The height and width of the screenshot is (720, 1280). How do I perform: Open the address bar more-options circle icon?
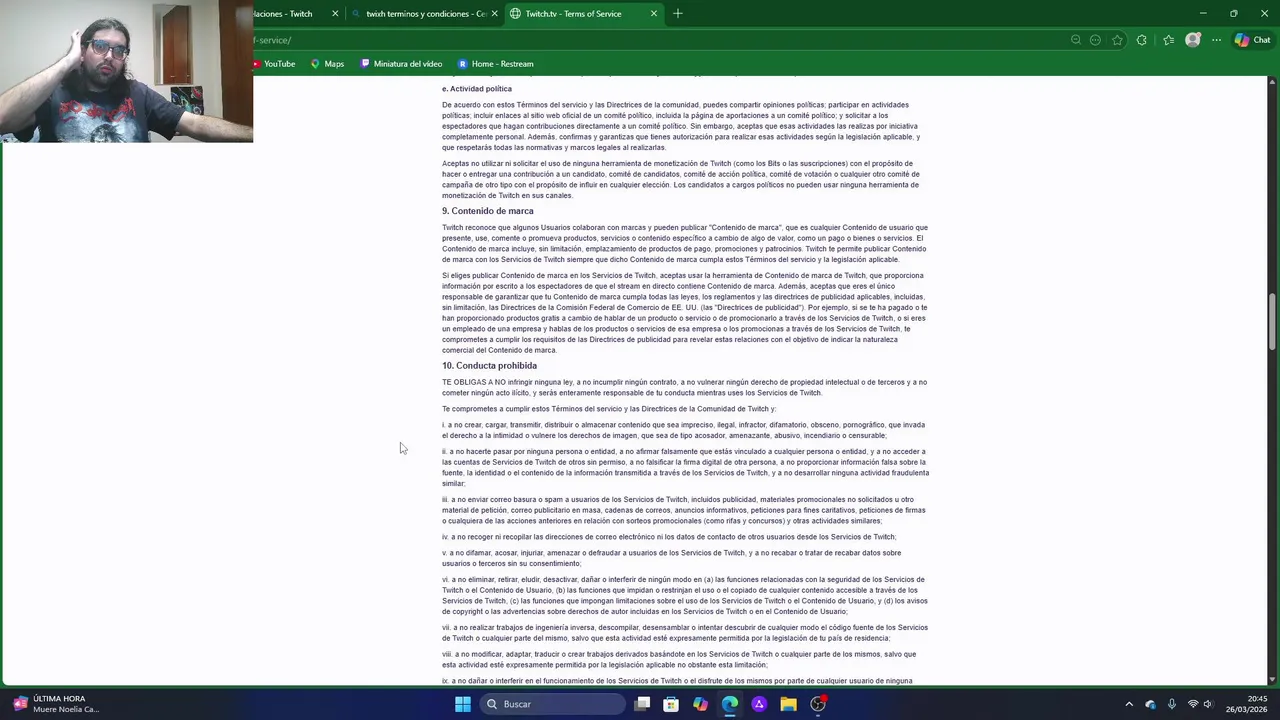[x=1095, y=40]
